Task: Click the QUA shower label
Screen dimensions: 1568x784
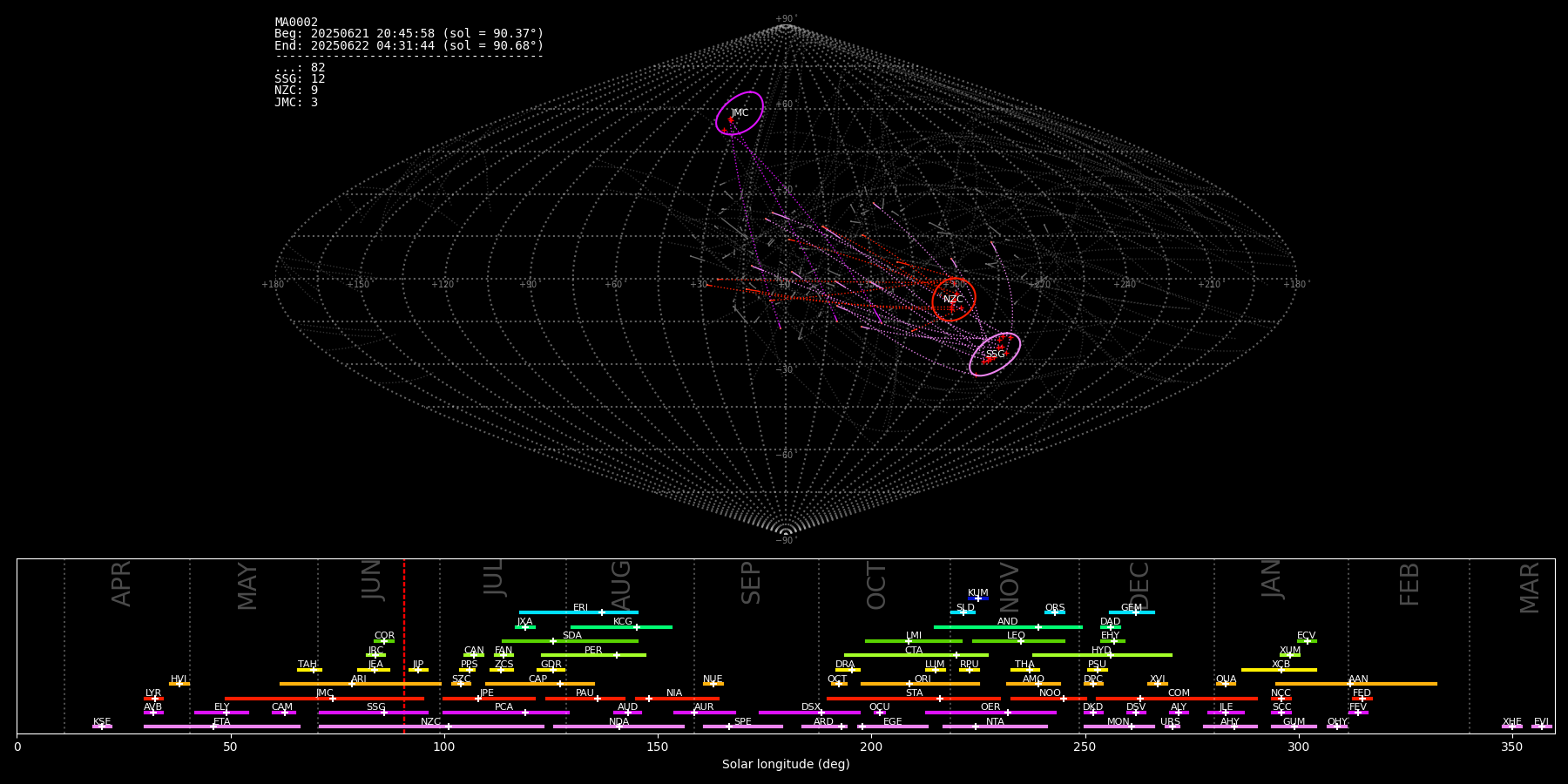Action: (x=1226, y=679)
